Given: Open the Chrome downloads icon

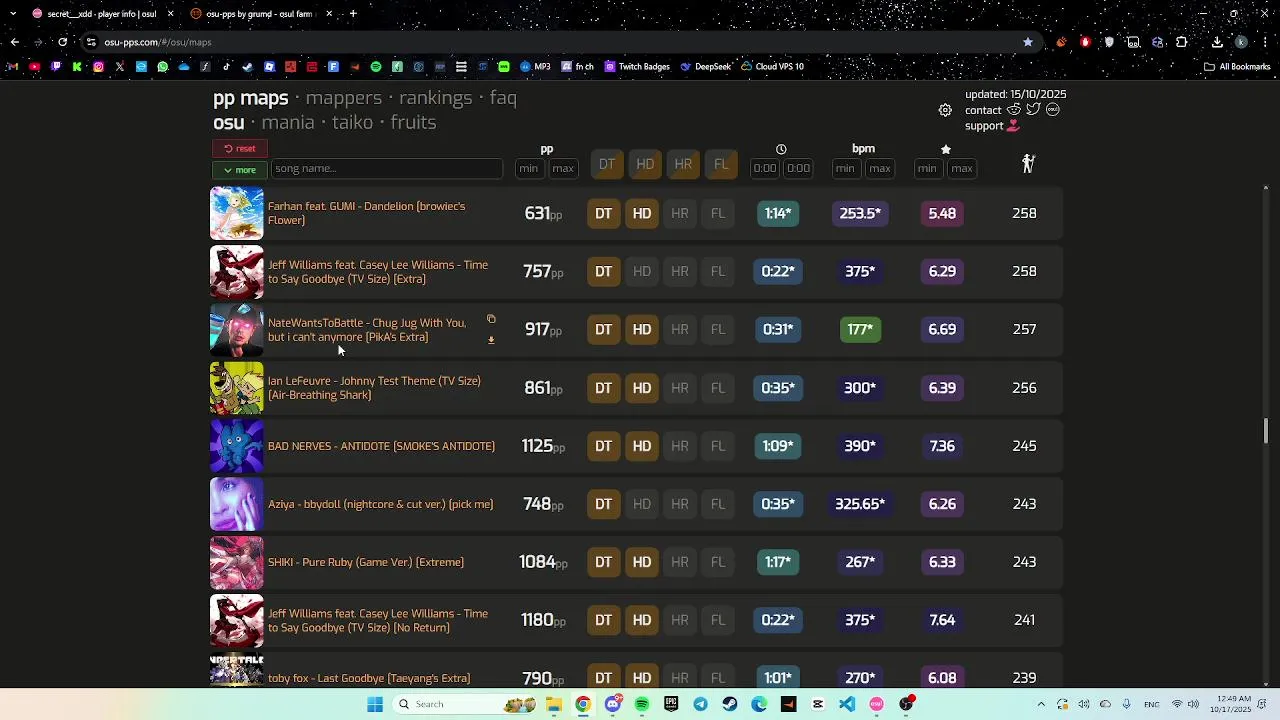Looking at the screenshot, I should (x=1217, y=42).
